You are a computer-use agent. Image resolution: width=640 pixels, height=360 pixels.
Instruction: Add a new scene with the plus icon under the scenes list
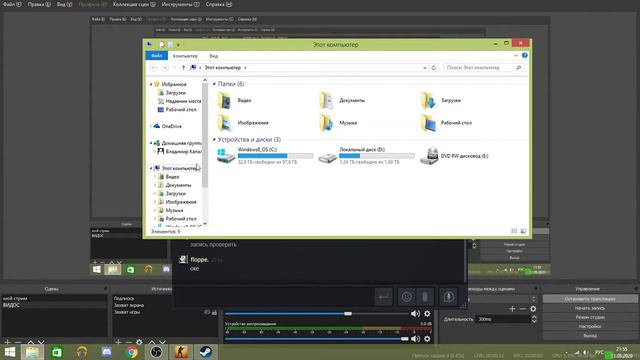click(x=7, y=342)
